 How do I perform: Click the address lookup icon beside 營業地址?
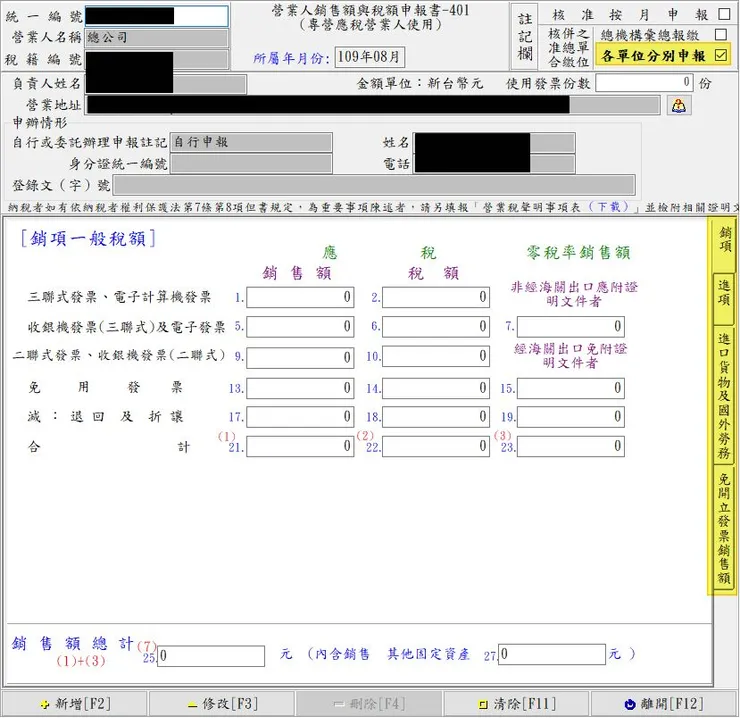click(679, 105)
